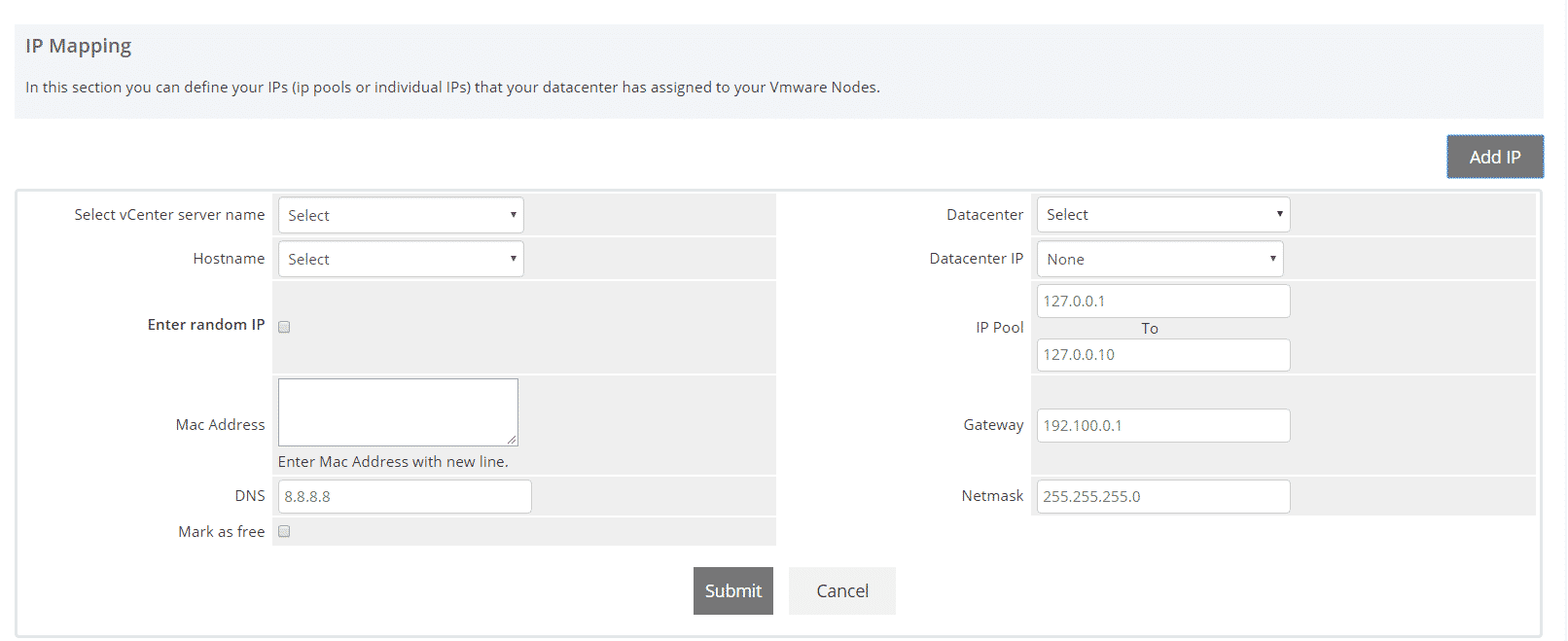Click the IP Pool start address field
1568x641 pixels.
point(1162,301)
